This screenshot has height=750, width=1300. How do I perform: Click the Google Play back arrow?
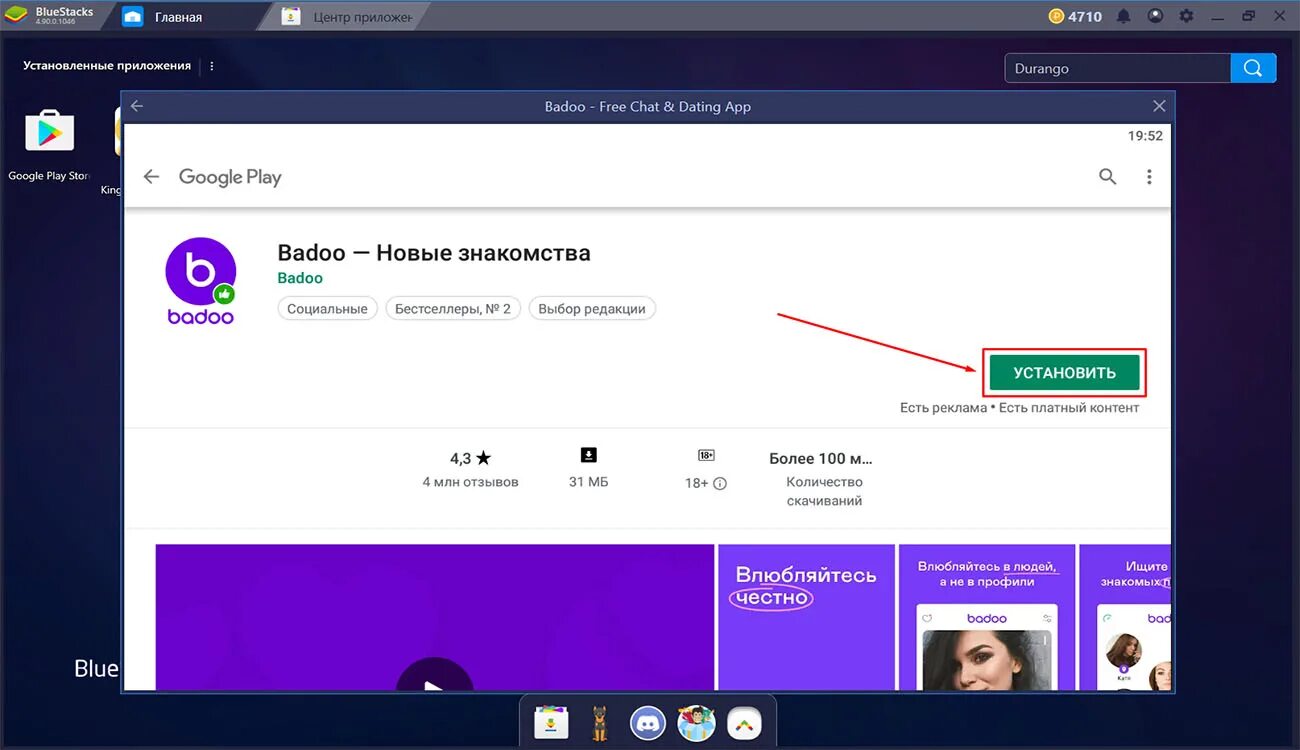(x=151, y=177)
